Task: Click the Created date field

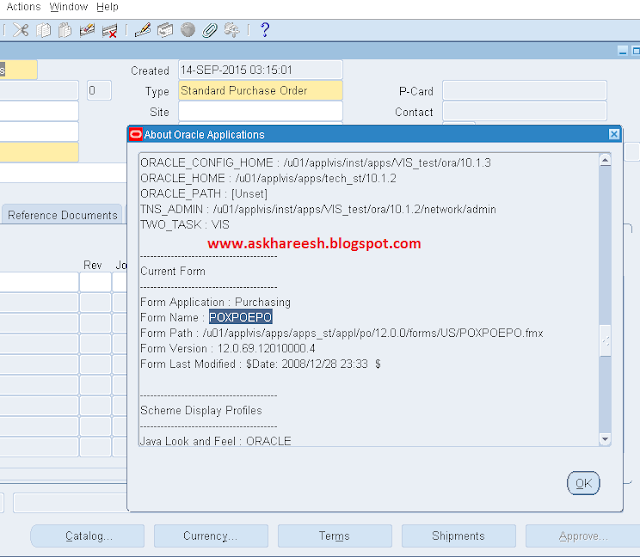Action: (x=260, y=70)
